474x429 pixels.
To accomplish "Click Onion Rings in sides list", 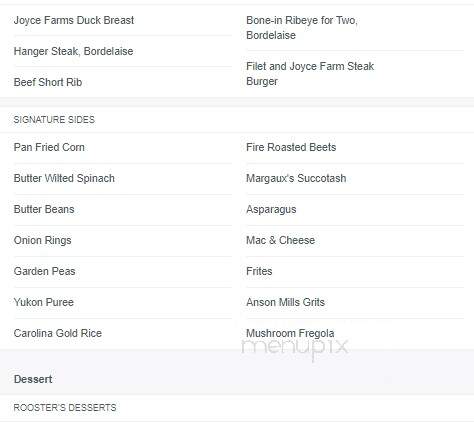I will coord(42,240).
